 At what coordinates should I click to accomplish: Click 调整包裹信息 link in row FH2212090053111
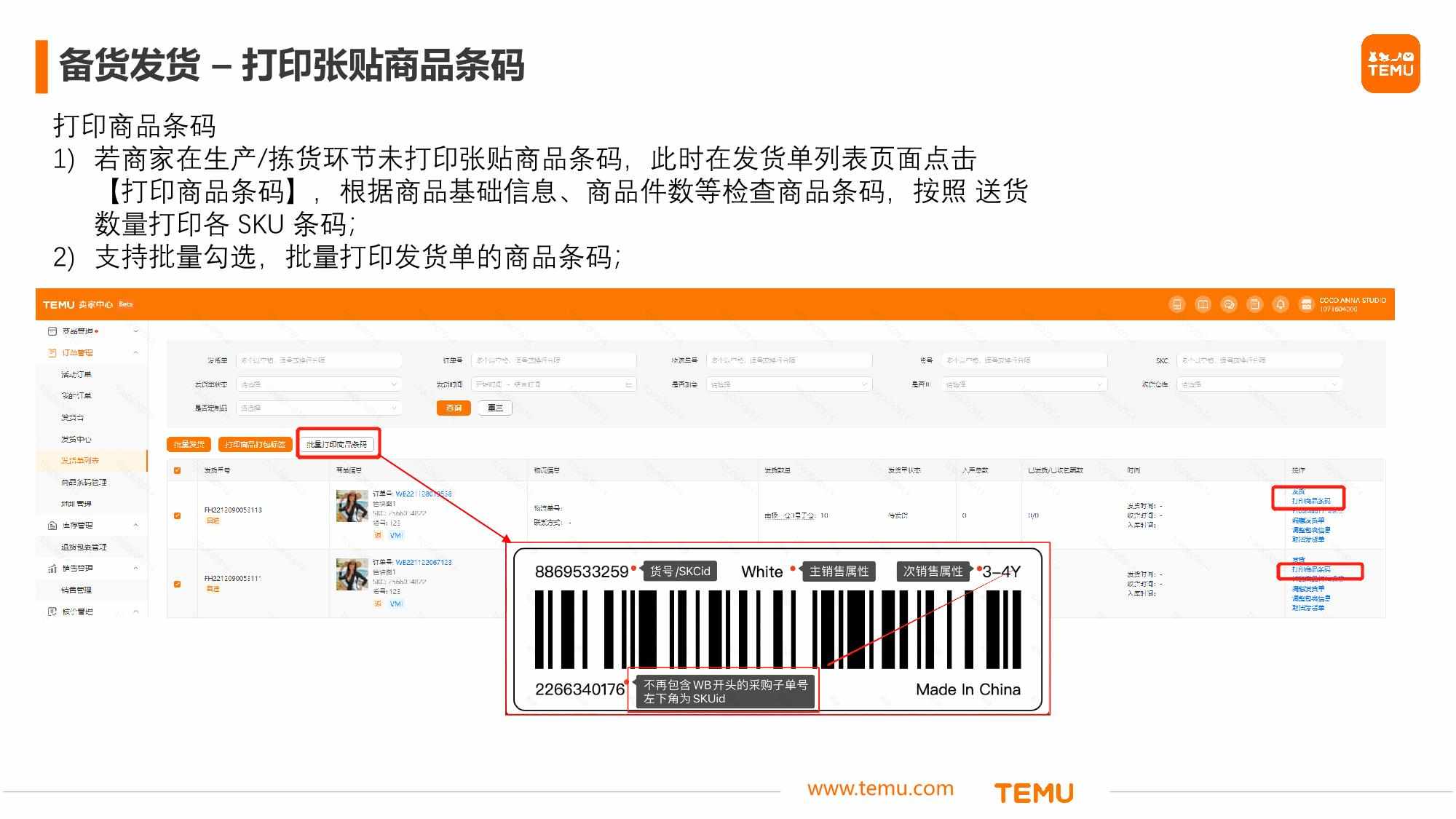pos(1311,598)
